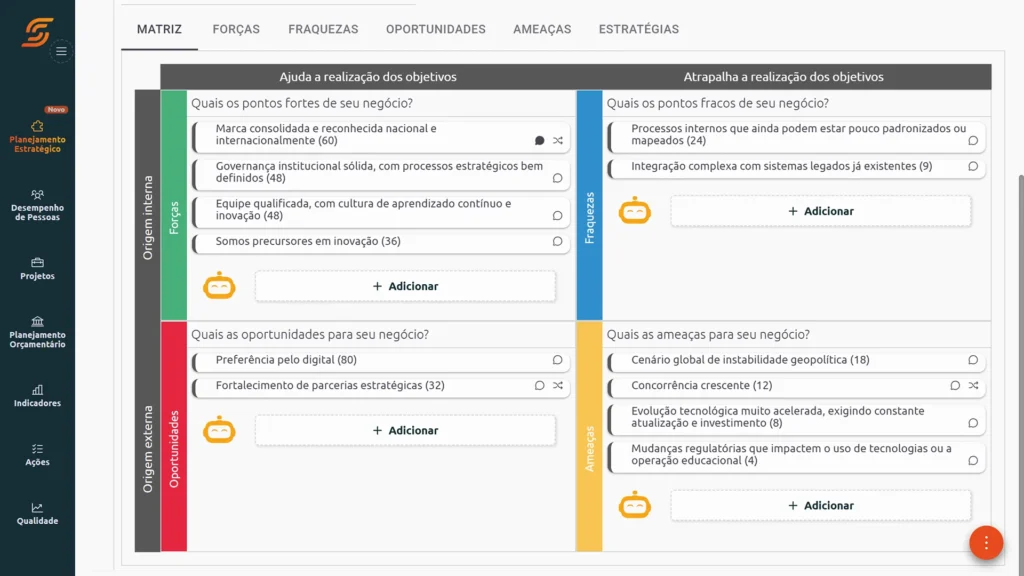Select 'Evolução tecnológica muito acelerada' threat
The height and width of the screenshot is (576, 1024).
[777, 417]
